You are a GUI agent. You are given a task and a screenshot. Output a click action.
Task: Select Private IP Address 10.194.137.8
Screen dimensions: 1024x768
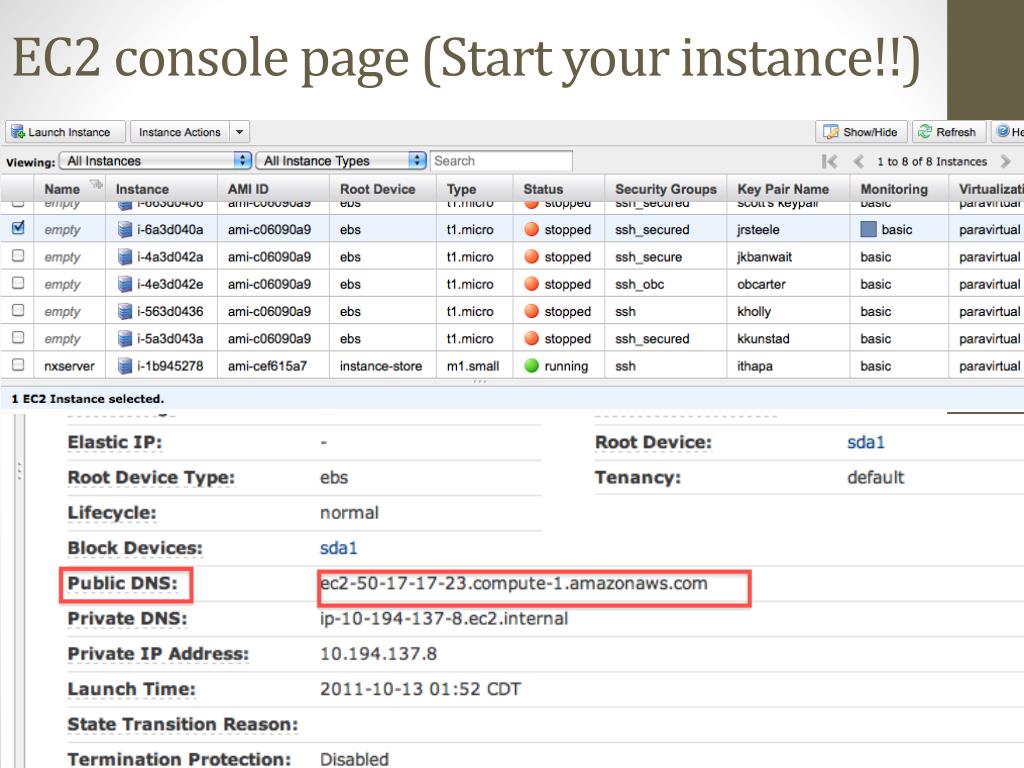click(378, 654)
